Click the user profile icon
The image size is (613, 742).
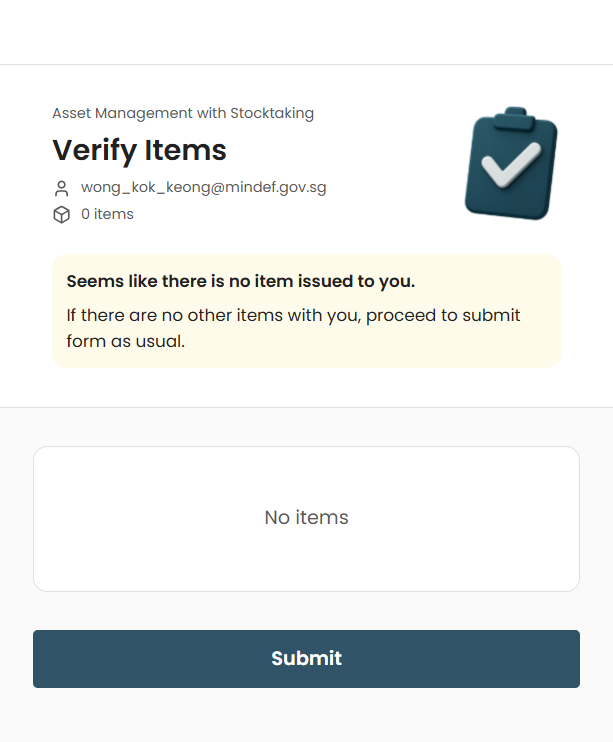point(61,188)
